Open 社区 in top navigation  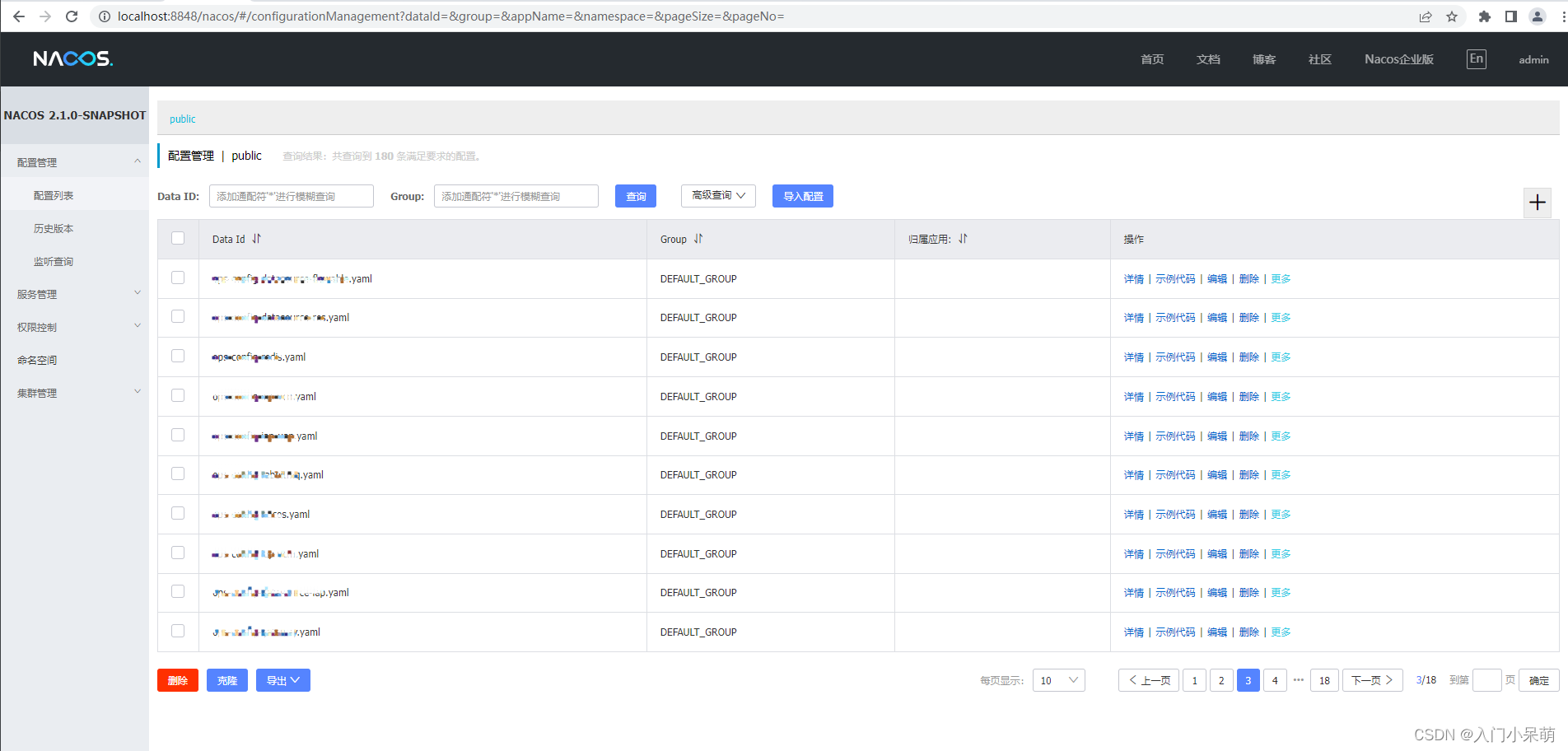(1320, 59)
